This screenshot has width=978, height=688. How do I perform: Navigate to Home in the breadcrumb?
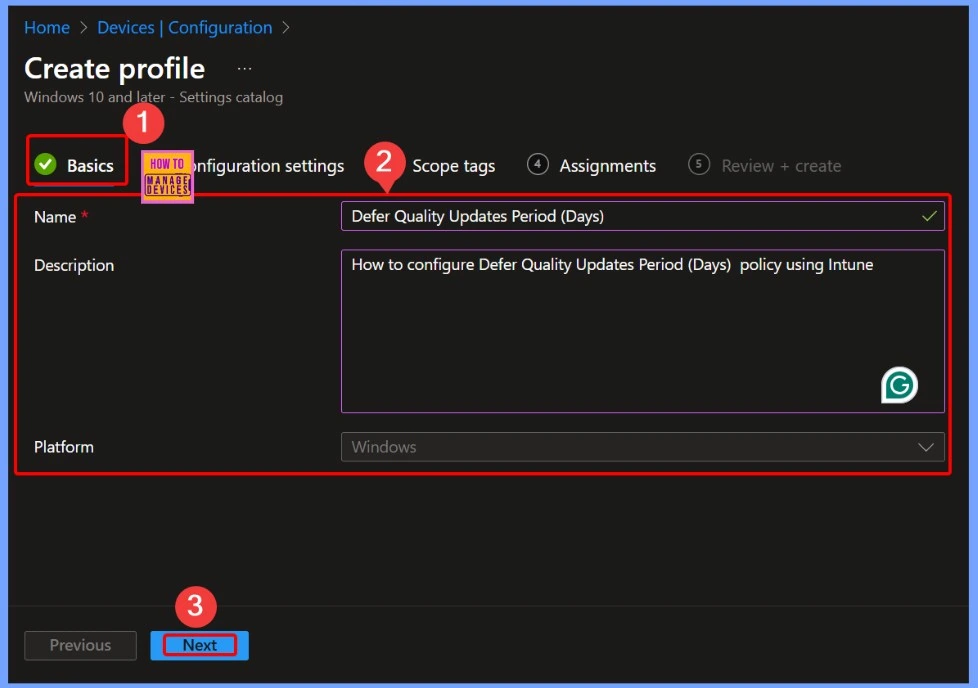click(47, 28)
